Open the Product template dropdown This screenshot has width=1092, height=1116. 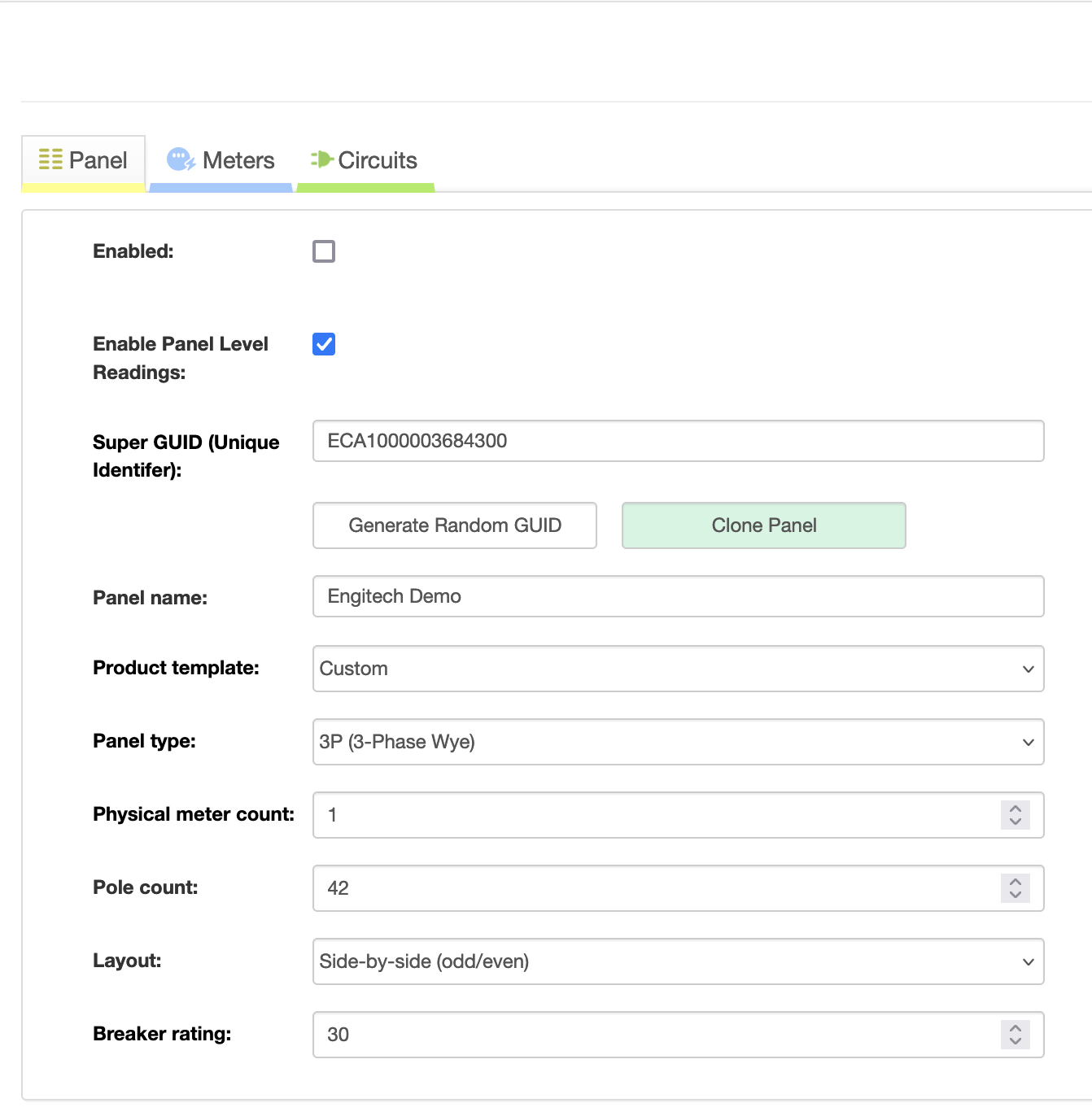[678, 669]
